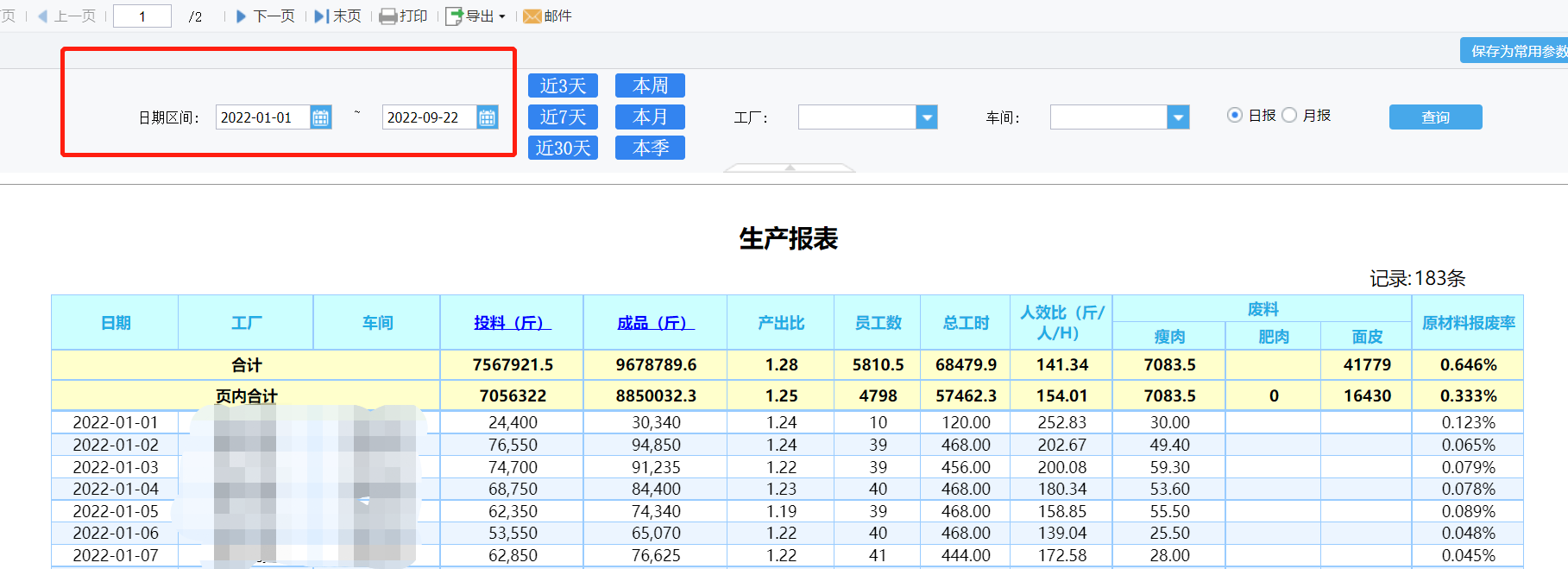1568x569 pixels.
Task: Click the 合计 row label
Action: pos(246,365)
